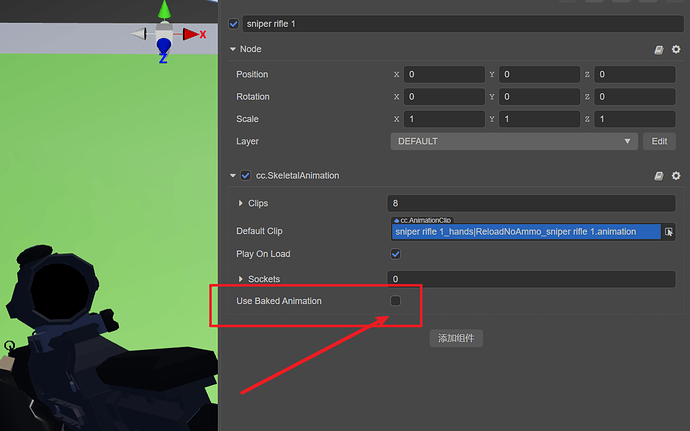Click the Position Z input field
This screenshot has width=690, height=431.
(635, 74)
